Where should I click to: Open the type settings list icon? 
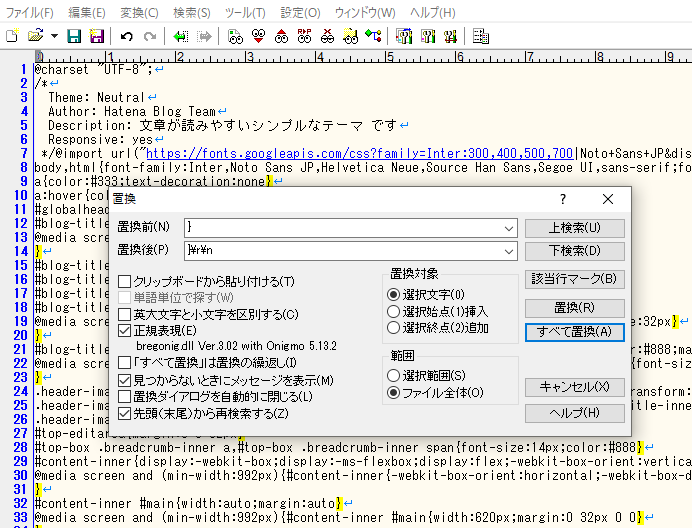(404, 36)
